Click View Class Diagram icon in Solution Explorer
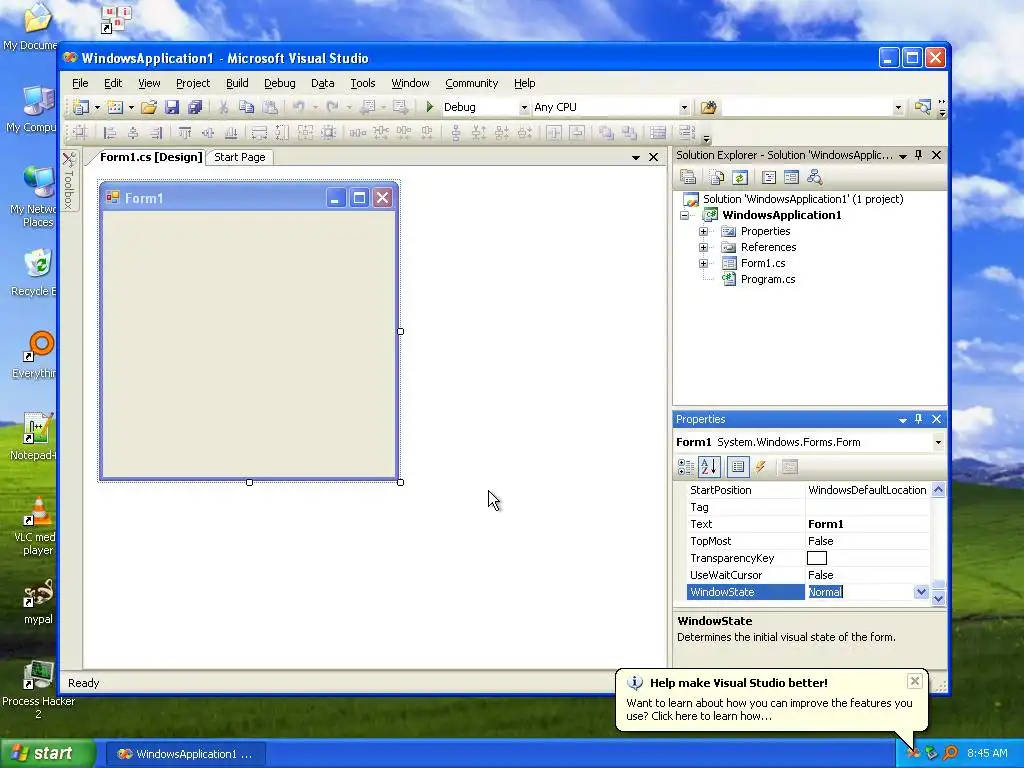This screenshot has width=1024, height=768. pos(814,177)
